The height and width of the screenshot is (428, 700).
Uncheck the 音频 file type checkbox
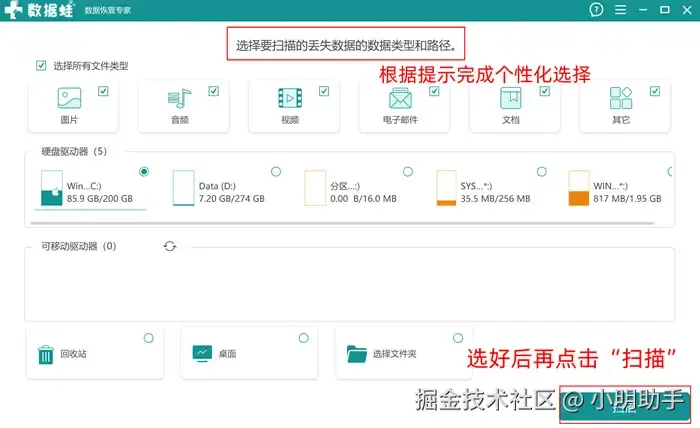point(213,91)
